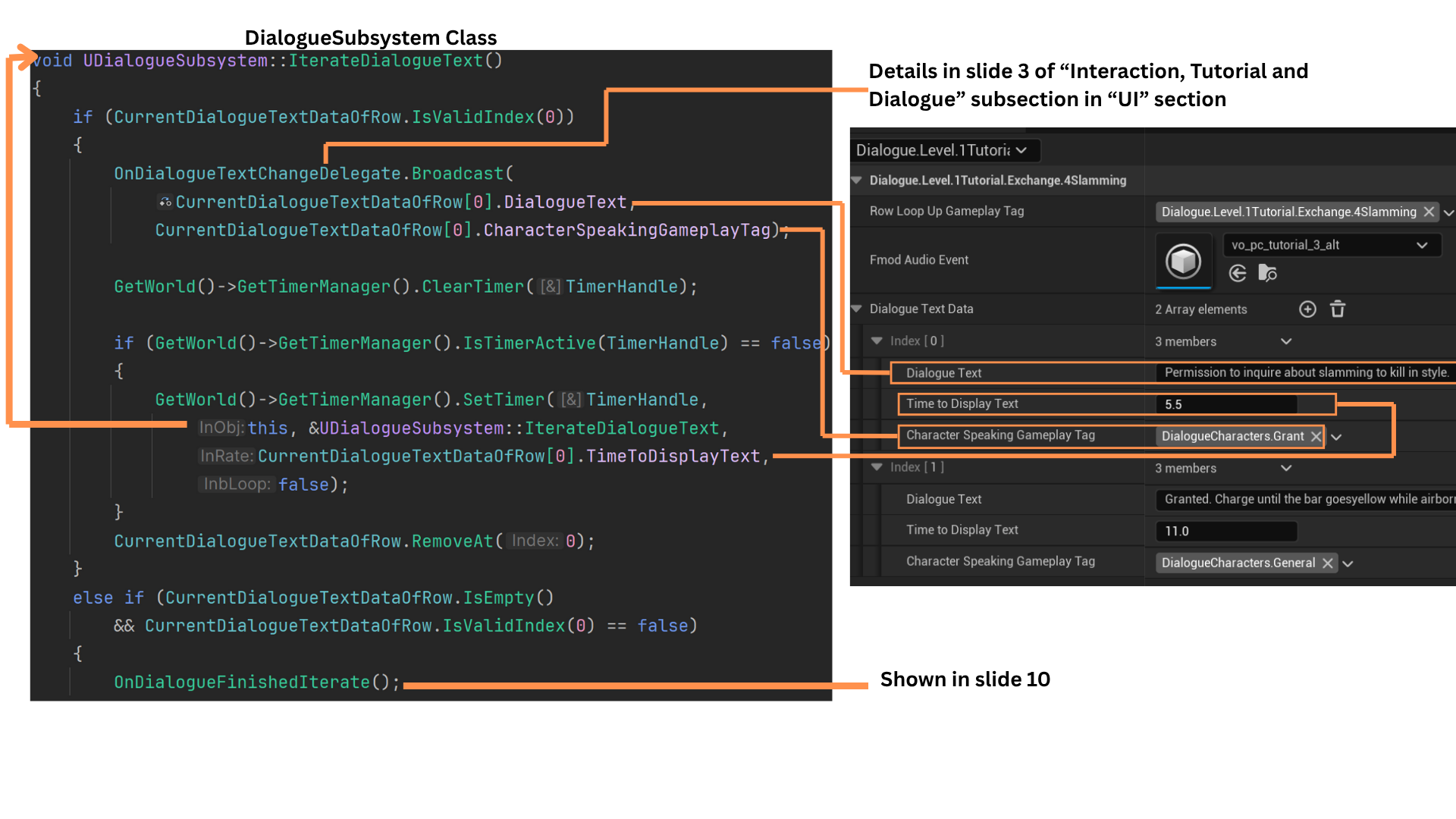Image resolution: width=1456 pixels, height=819 pixels.
Task: Collapse the Dialogue.Level.1Tutorial.Exchange.4Slamming row header
Action: (857, 180)
